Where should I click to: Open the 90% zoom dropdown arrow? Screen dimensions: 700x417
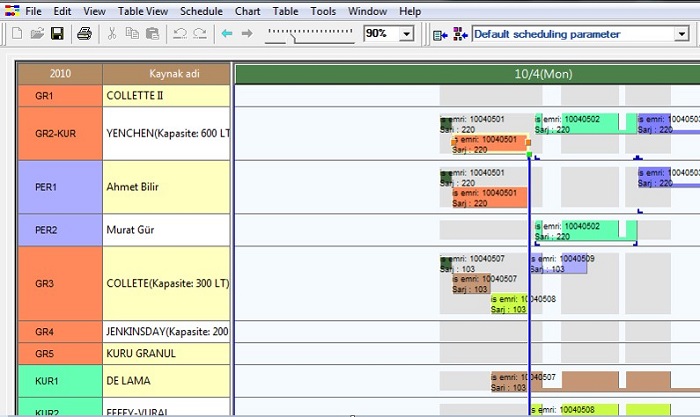406,34
